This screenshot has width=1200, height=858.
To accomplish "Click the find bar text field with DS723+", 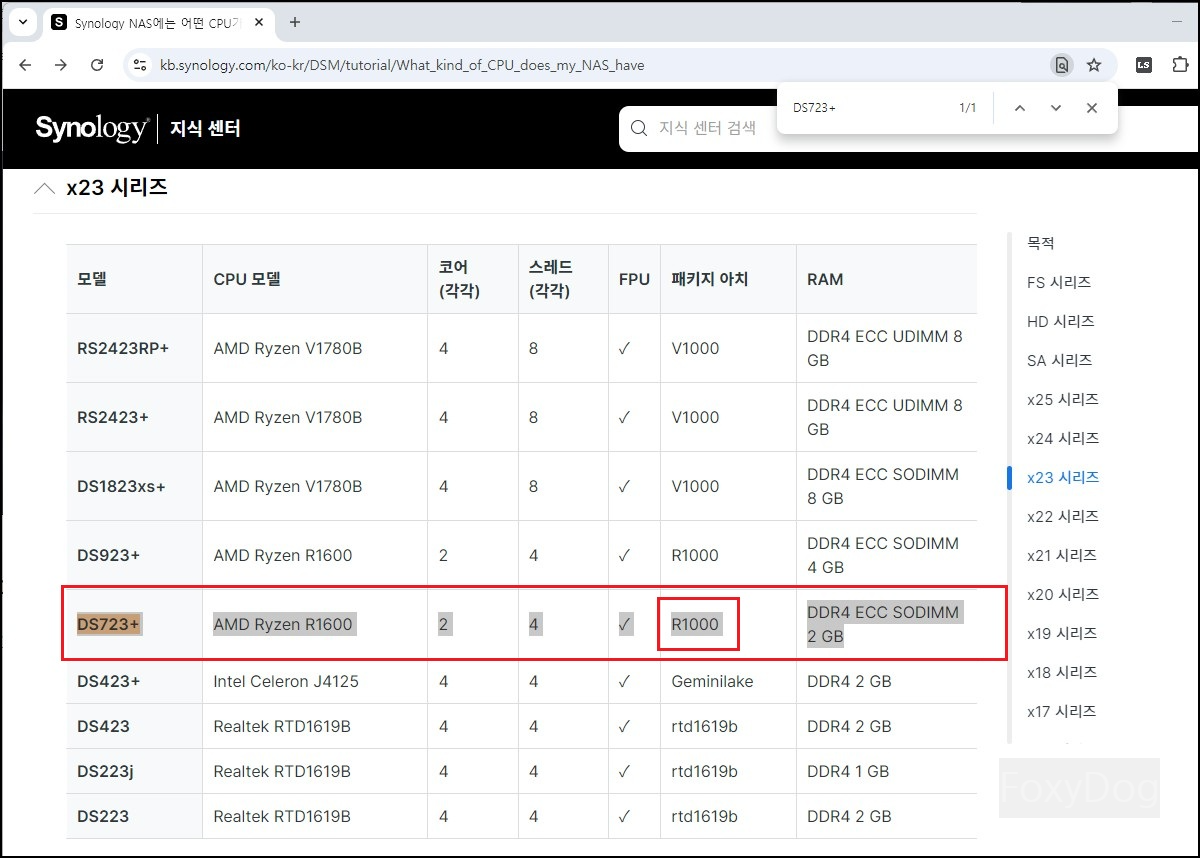I will tap(865, 108).
